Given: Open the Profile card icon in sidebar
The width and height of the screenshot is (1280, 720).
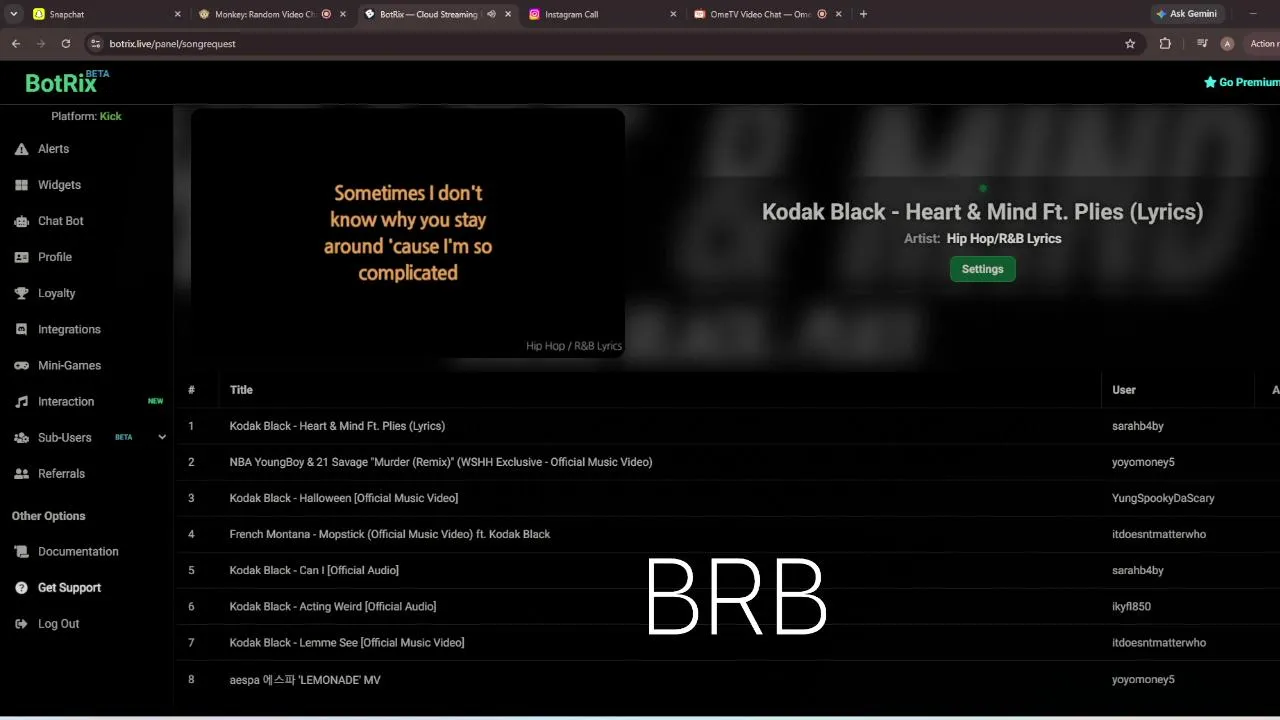Looking at the screenshot, I should point(21,257).
